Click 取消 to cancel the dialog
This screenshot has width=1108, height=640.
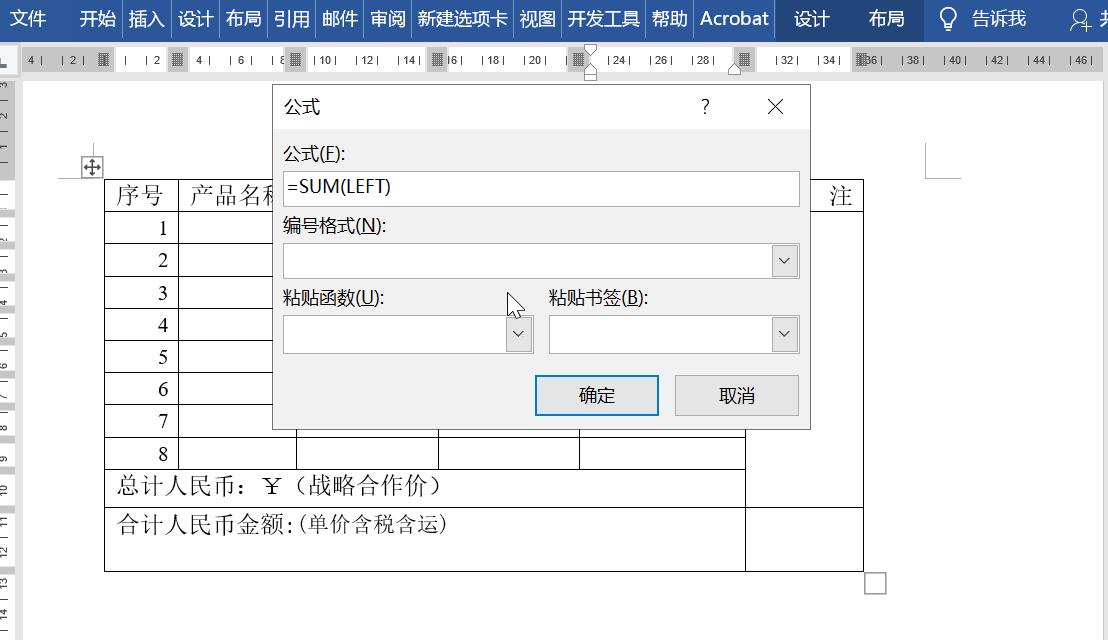[x=736, y=395]
